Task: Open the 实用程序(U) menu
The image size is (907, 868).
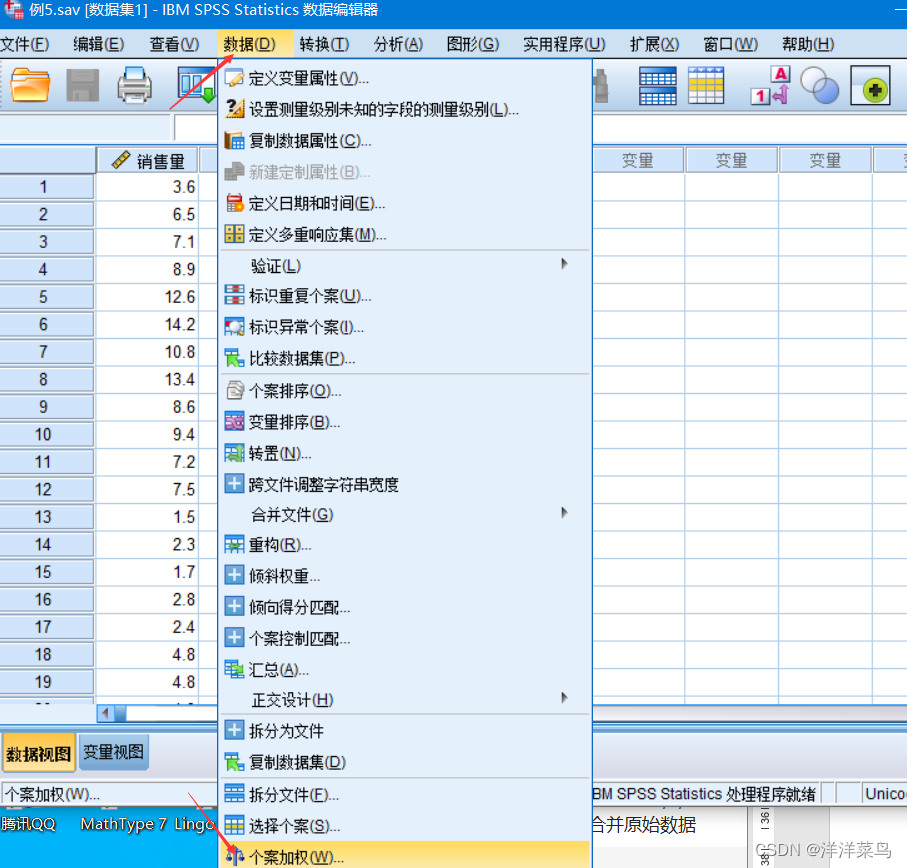Action: click(565, 44)
